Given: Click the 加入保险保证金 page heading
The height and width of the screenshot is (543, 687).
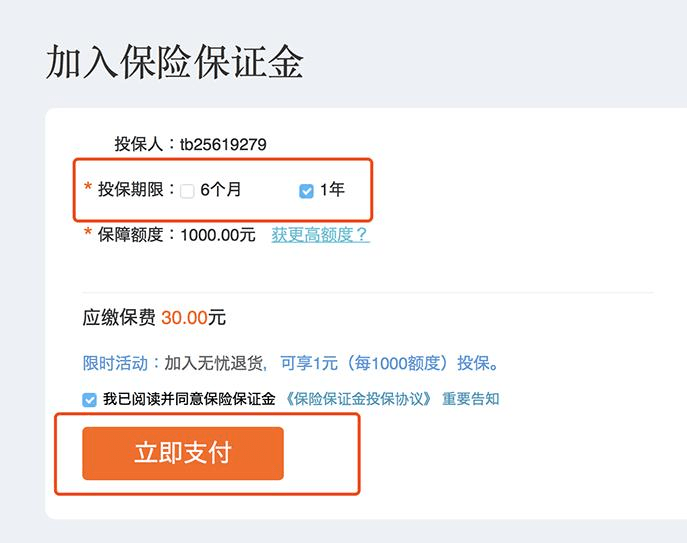Looking at the screenshot, I should pos(174,62).
